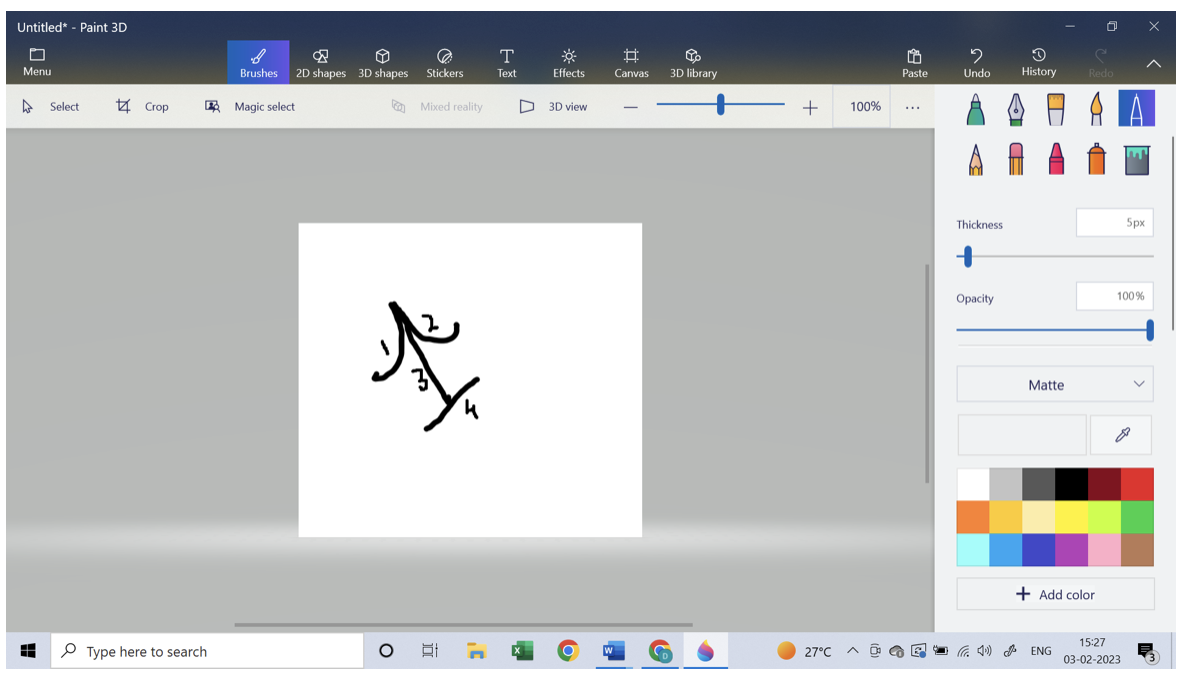
Task: Choose the Fill bucket tool
Action: pyautogui.click(x=1136, y=159)
